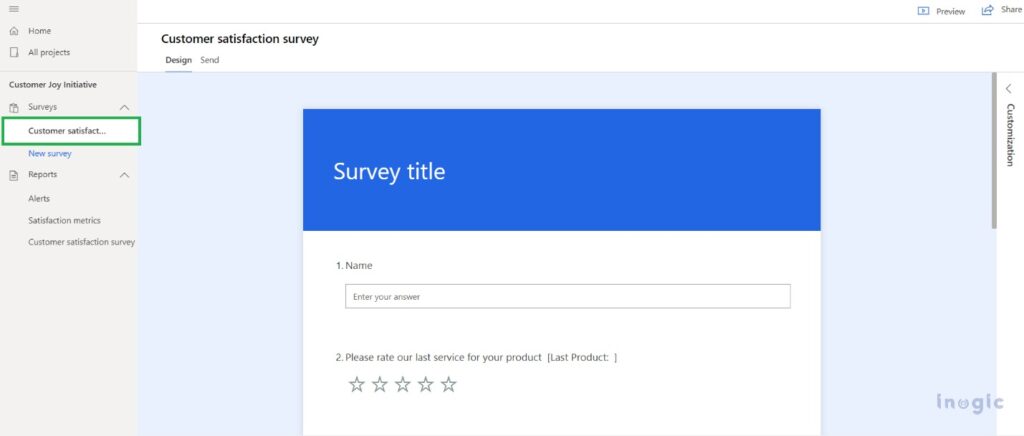Click the Preview play icon
The width and height of the screenshot is (1024, 436).
923,11
